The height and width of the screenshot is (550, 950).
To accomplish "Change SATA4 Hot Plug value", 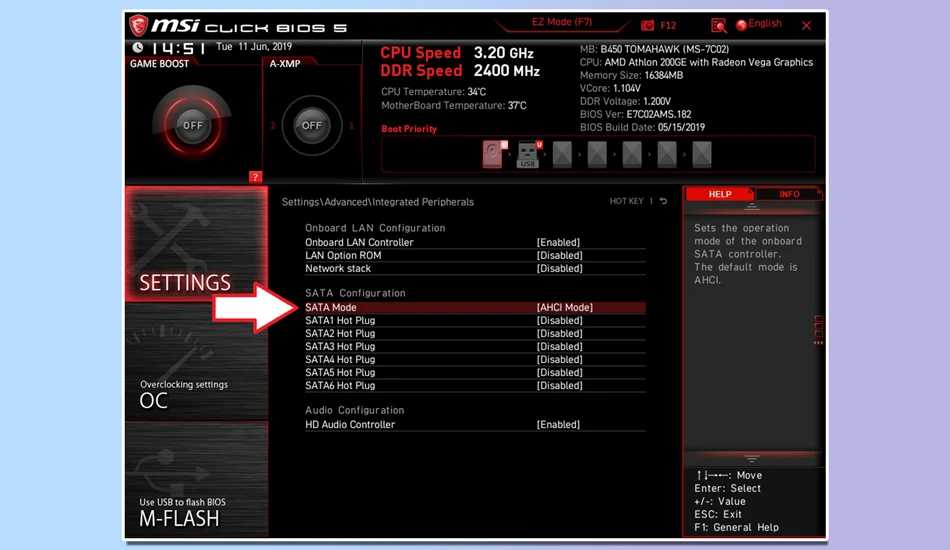I will click(559, 360).
